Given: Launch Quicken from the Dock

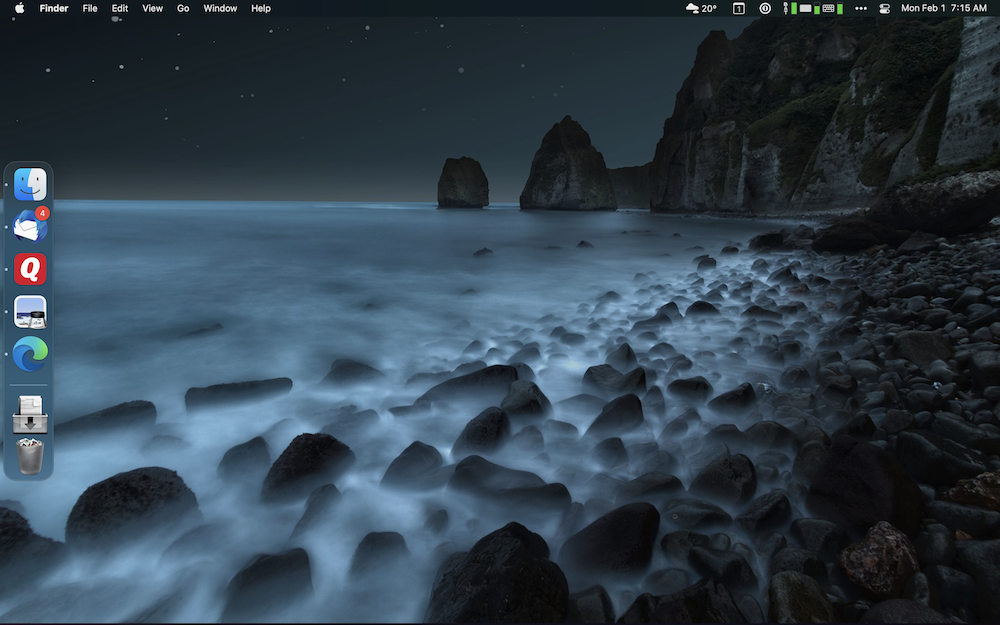Looking at the screenshot, I should [30, 269].
